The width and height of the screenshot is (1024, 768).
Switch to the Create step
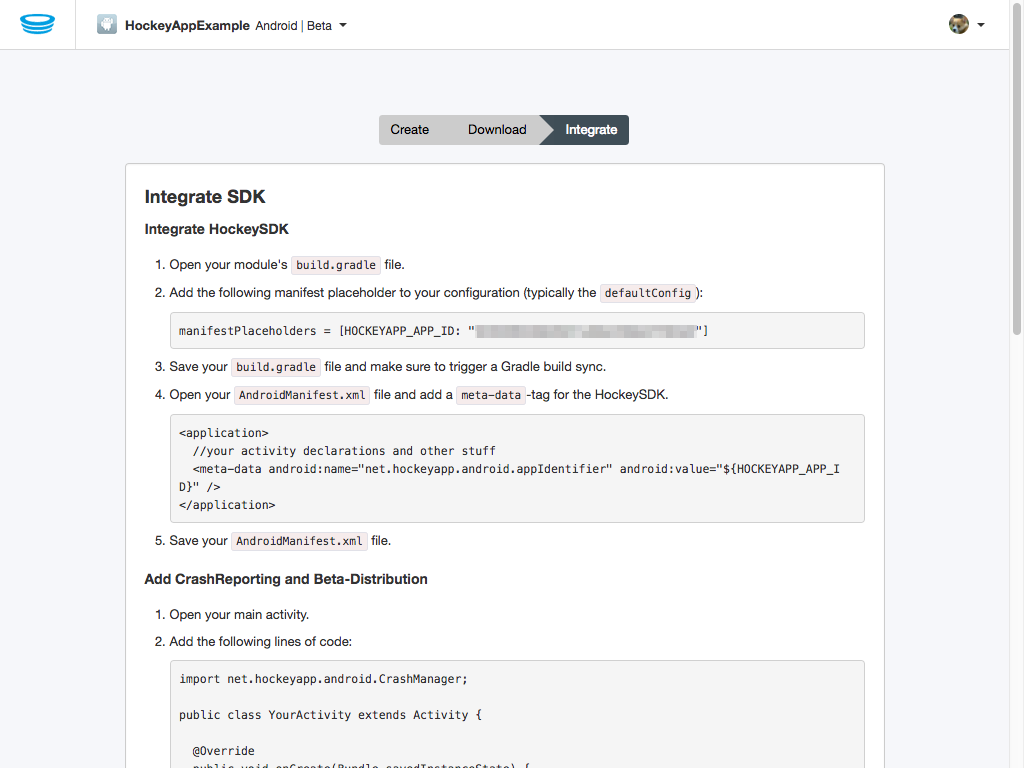tap(410, 129)
